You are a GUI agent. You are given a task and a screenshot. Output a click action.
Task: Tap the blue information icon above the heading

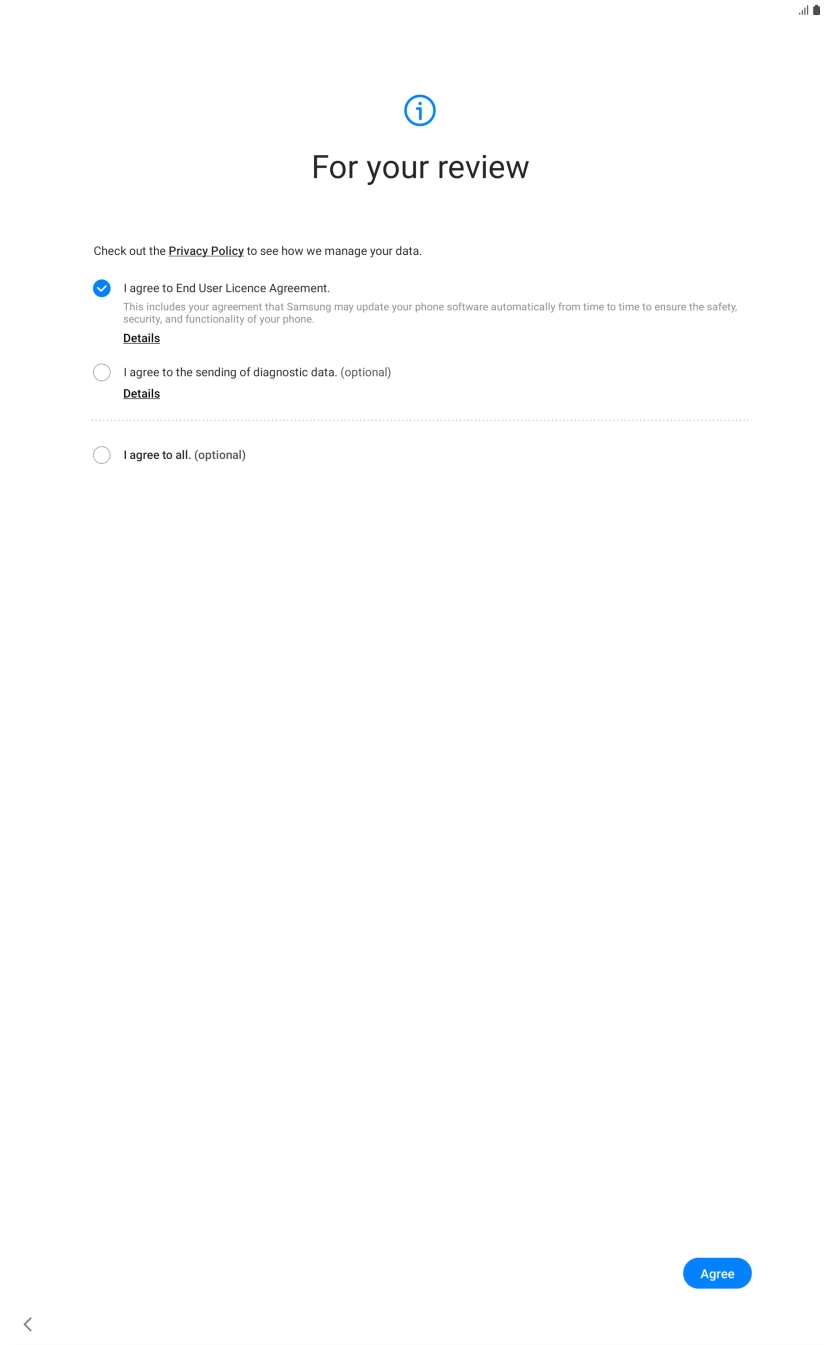(420, 110)
